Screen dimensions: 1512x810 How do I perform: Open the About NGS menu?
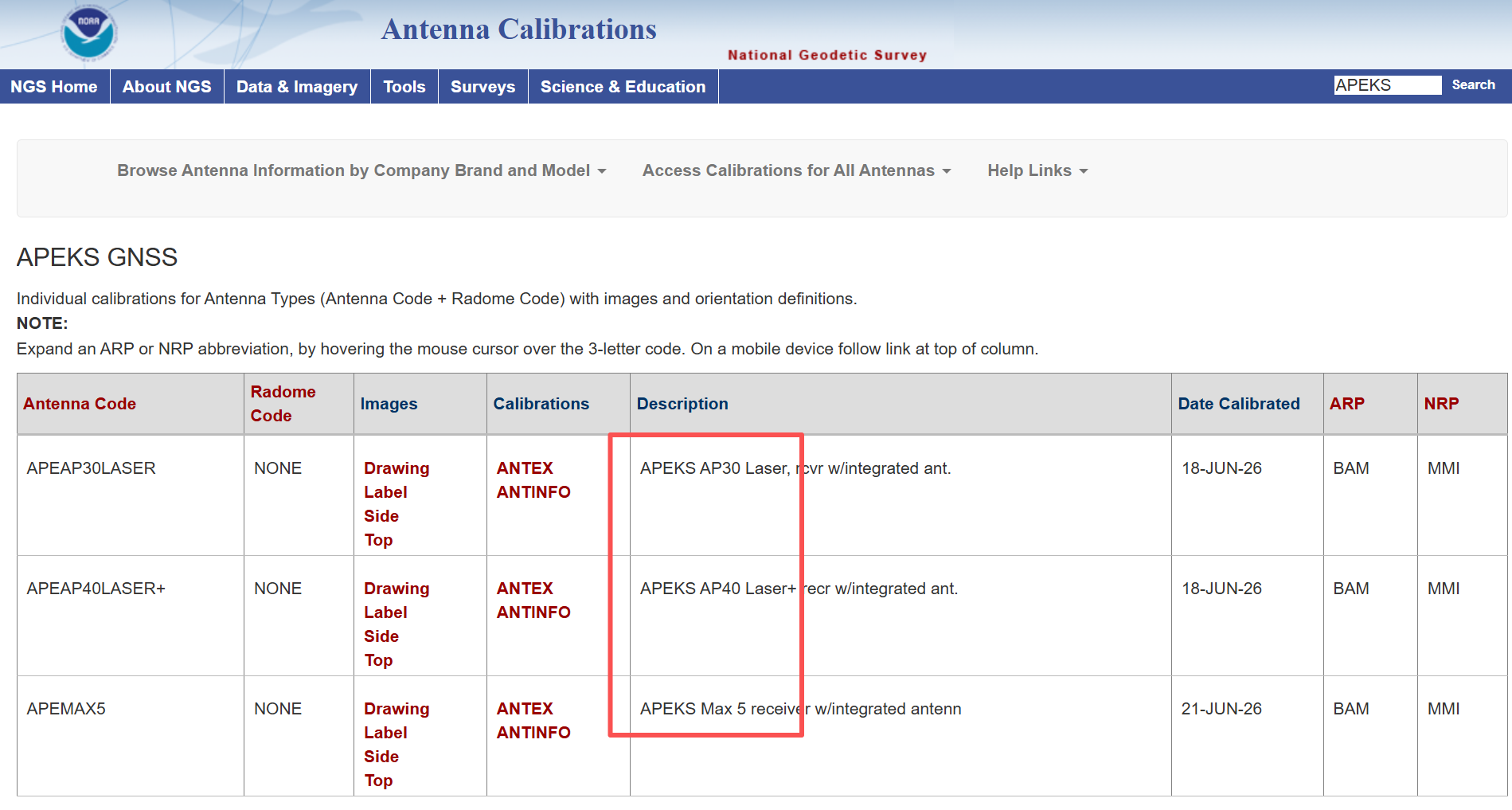pos(167,87)
